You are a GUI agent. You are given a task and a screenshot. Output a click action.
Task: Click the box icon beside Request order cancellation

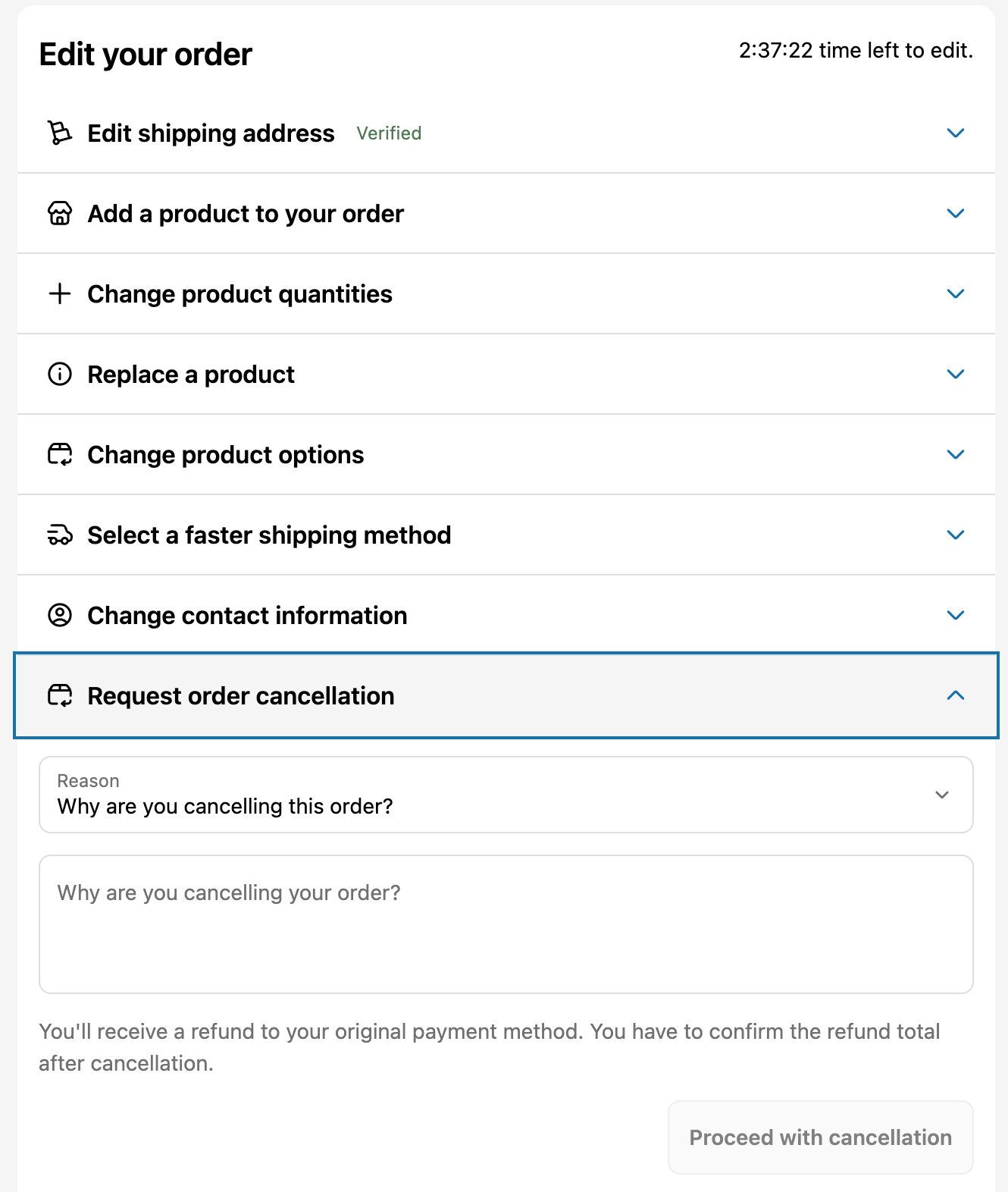[x=60, y=695]
